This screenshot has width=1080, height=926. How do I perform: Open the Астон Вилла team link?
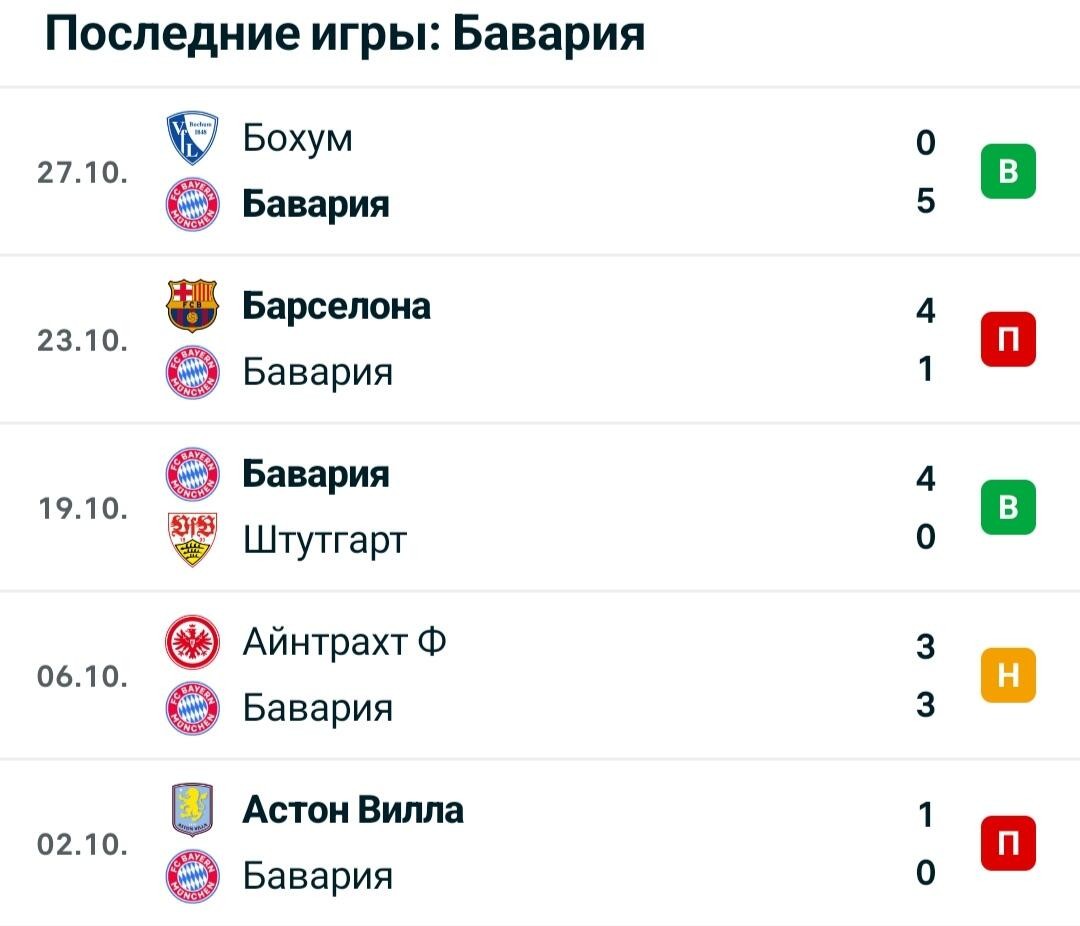coord(353,810)
